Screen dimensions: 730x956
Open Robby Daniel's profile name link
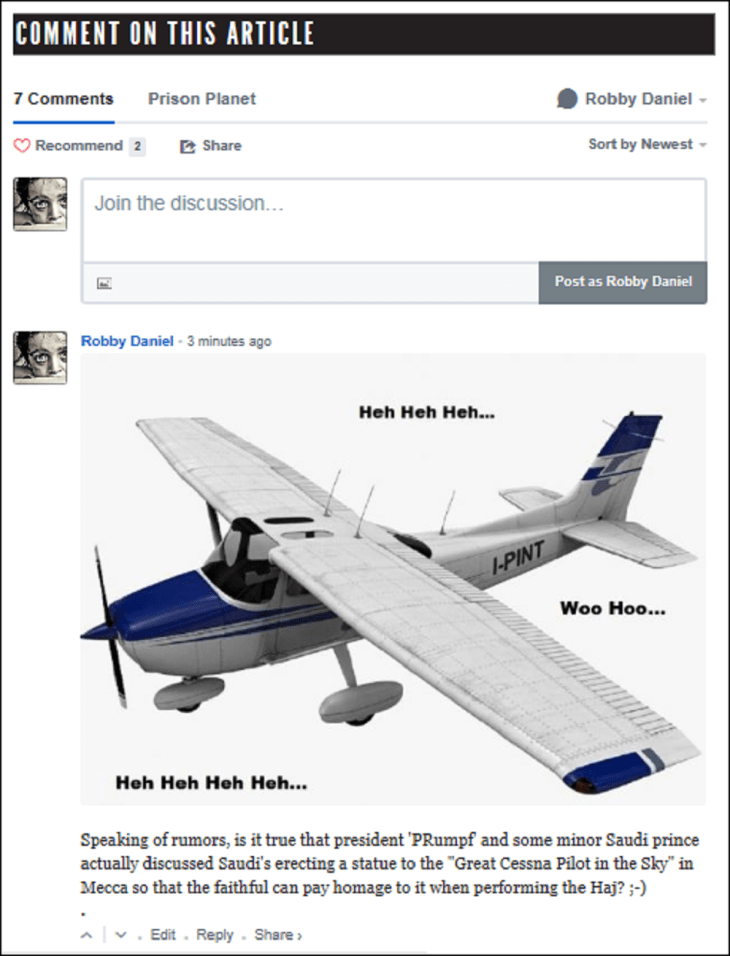tap(127, 341)
